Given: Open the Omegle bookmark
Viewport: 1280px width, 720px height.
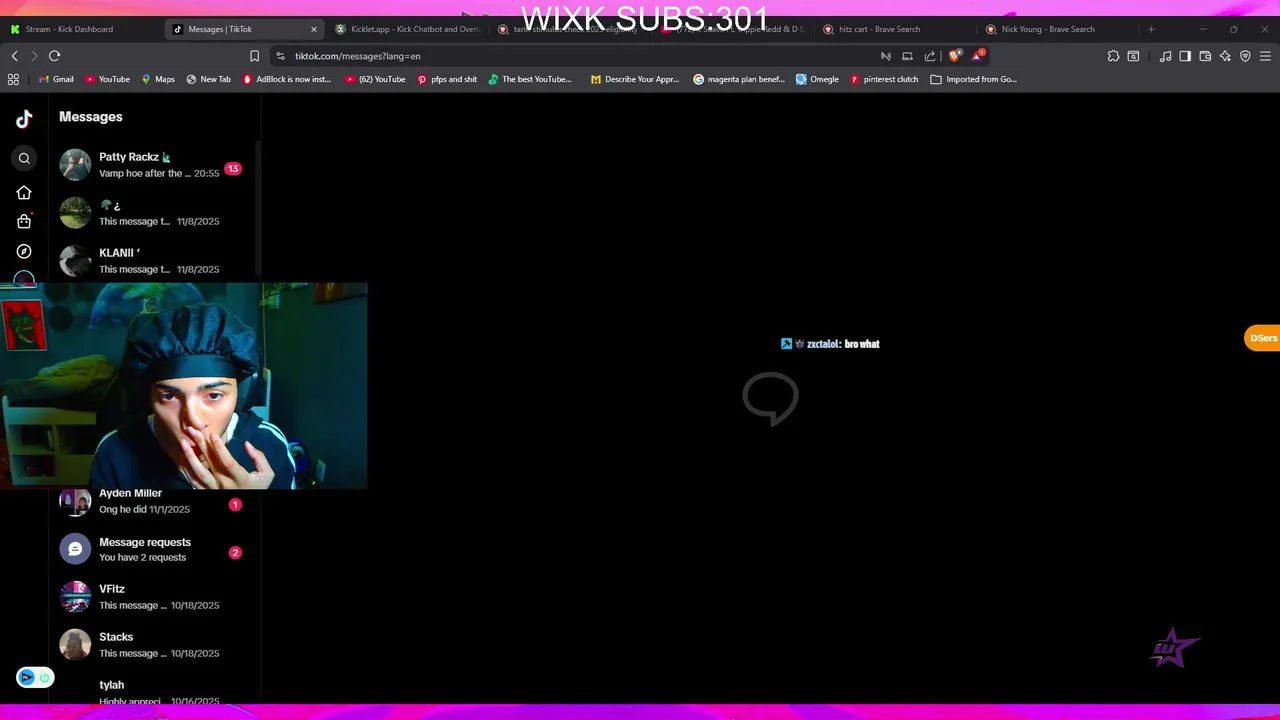Looking at the screenshot, I should coord(817,79).
